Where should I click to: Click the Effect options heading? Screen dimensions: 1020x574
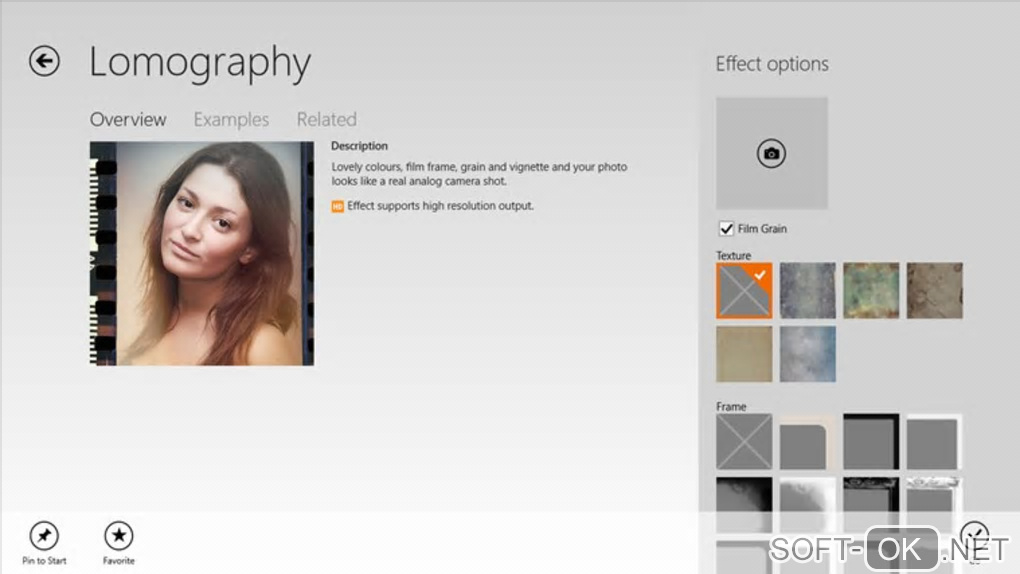coord(772,64)
